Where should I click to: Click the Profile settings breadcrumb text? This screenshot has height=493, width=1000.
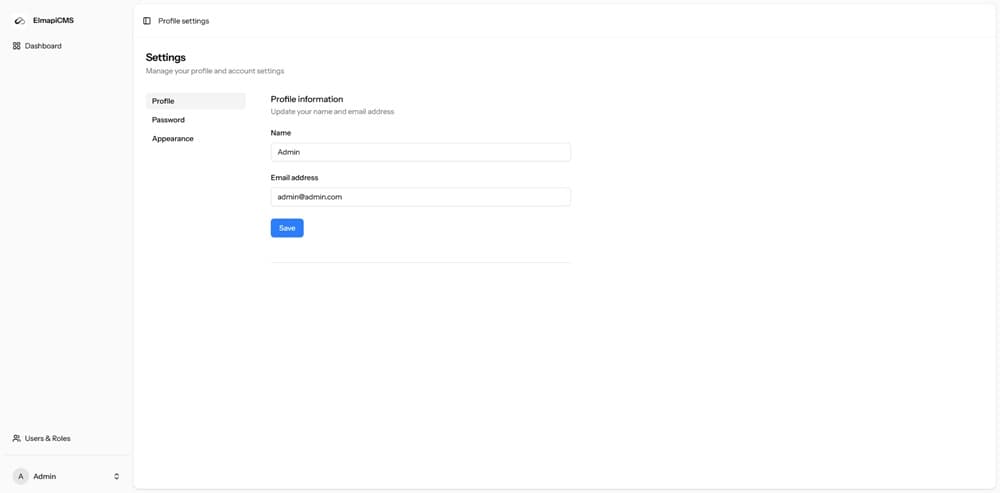[x=184, y=21]
